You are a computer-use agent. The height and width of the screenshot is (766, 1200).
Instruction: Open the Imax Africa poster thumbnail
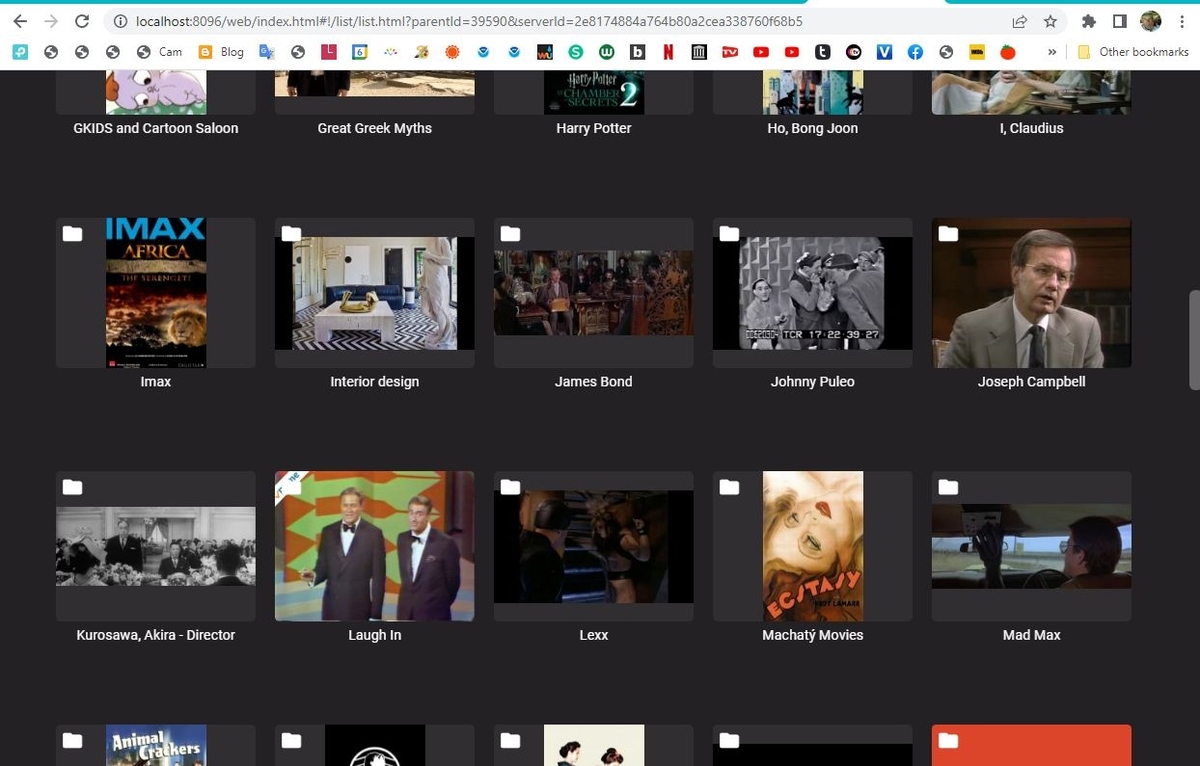coord(156,293)
